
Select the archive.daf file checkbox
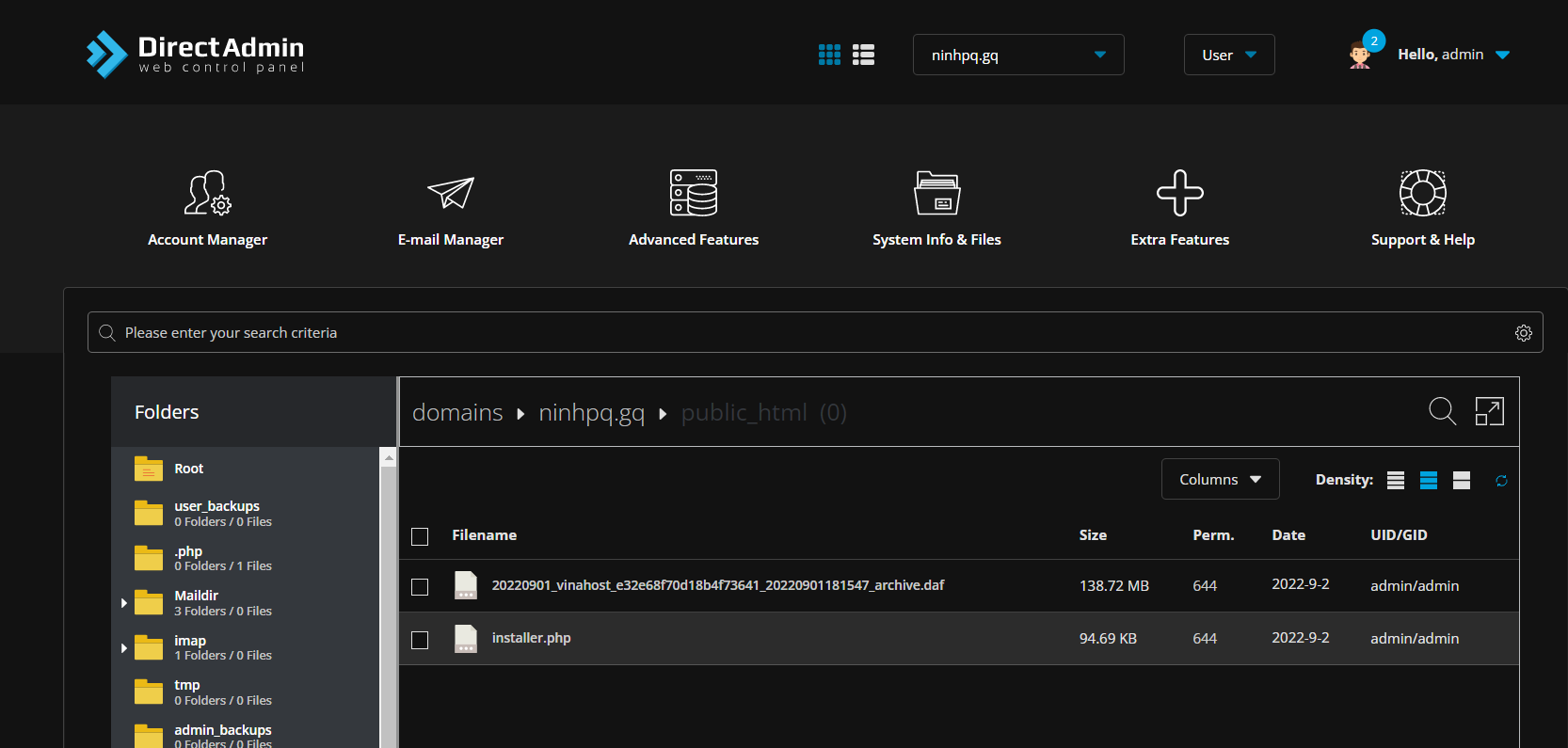(420, 586)
